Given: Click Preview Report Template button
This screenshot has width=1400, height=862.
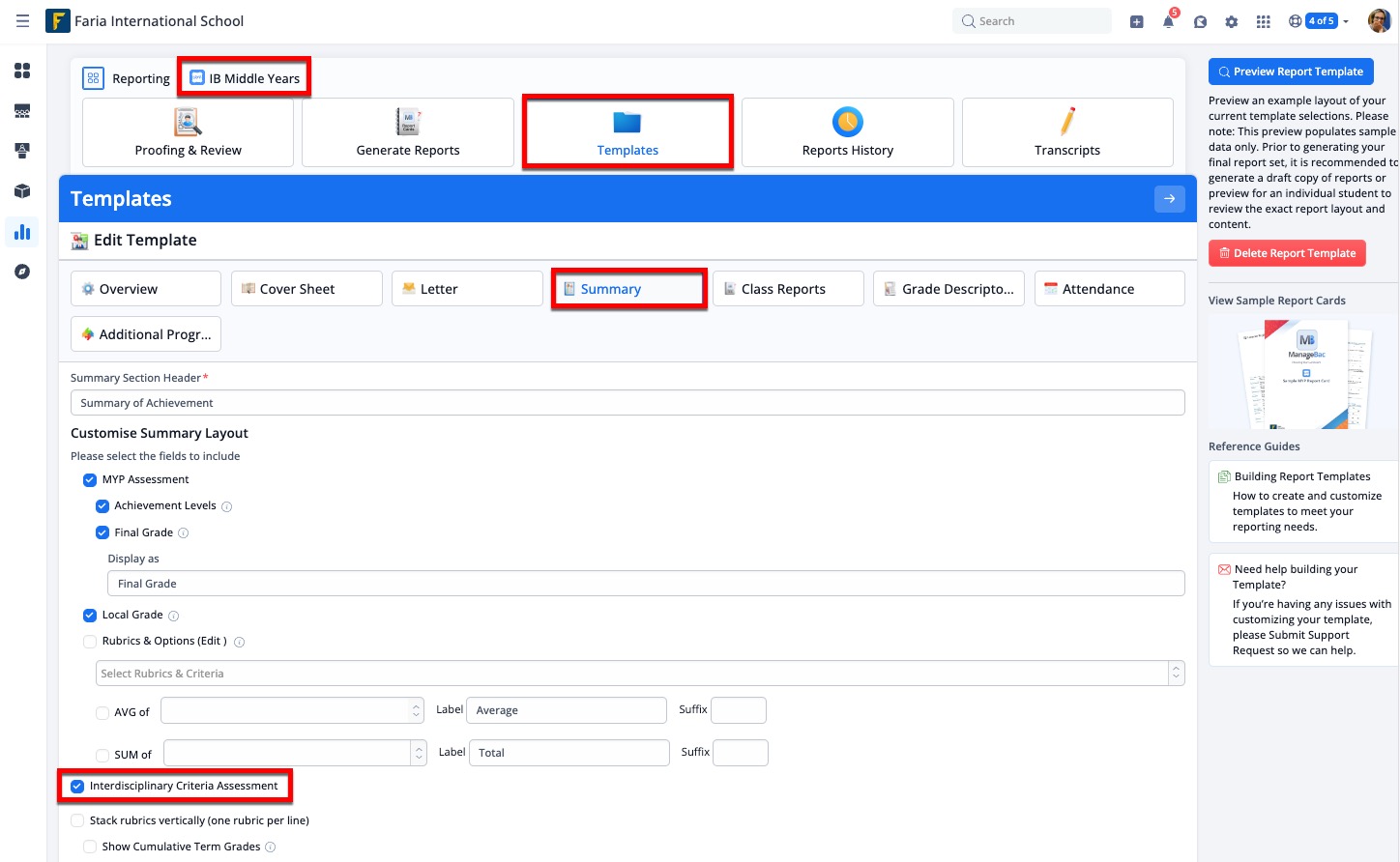Looking at the screenshot, I should click(1290, 72).
